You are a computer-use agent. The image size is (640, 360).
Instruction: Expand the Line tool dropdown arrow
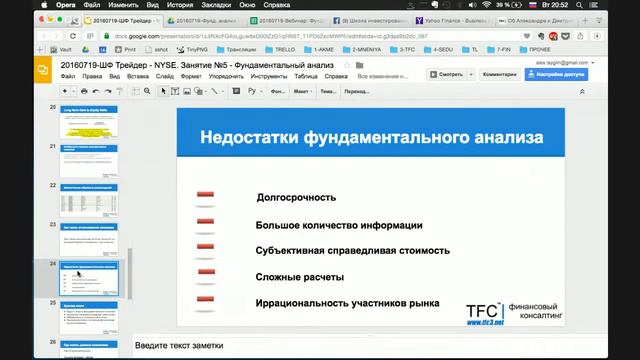[x=222, y=91]
